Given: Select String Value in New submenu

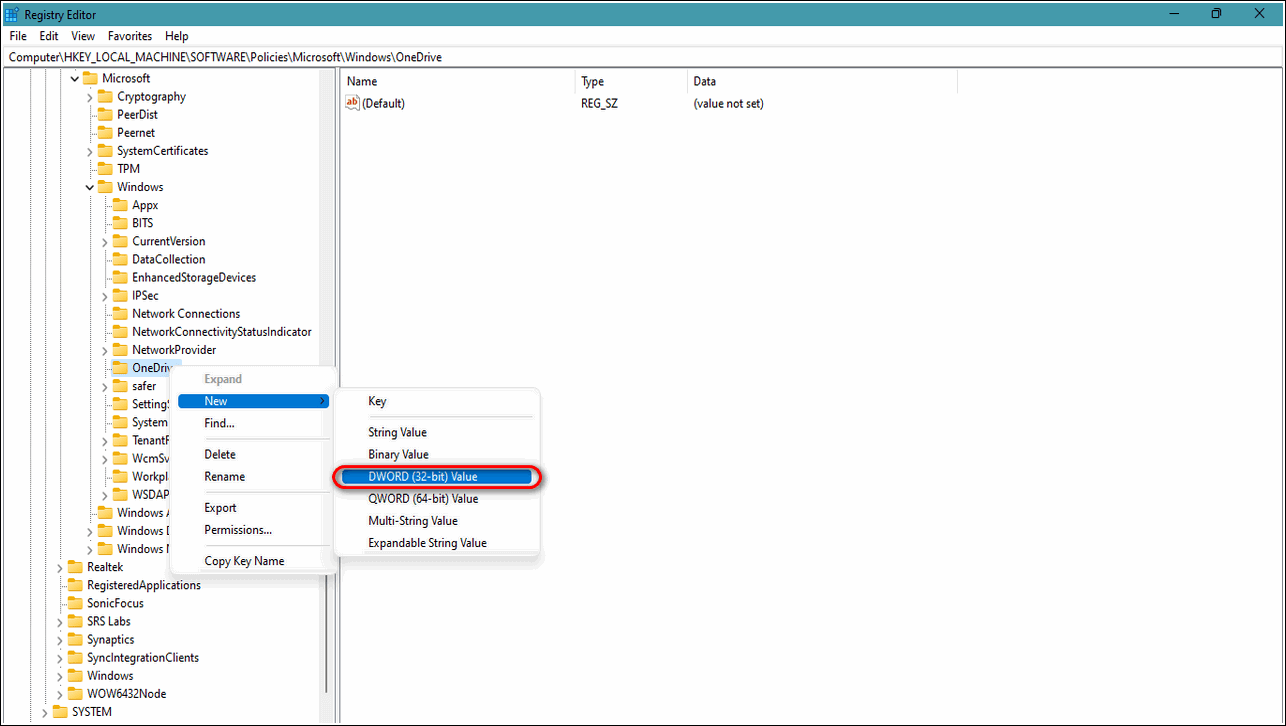Looking at the screenshot, I should (x=397, y=432).
